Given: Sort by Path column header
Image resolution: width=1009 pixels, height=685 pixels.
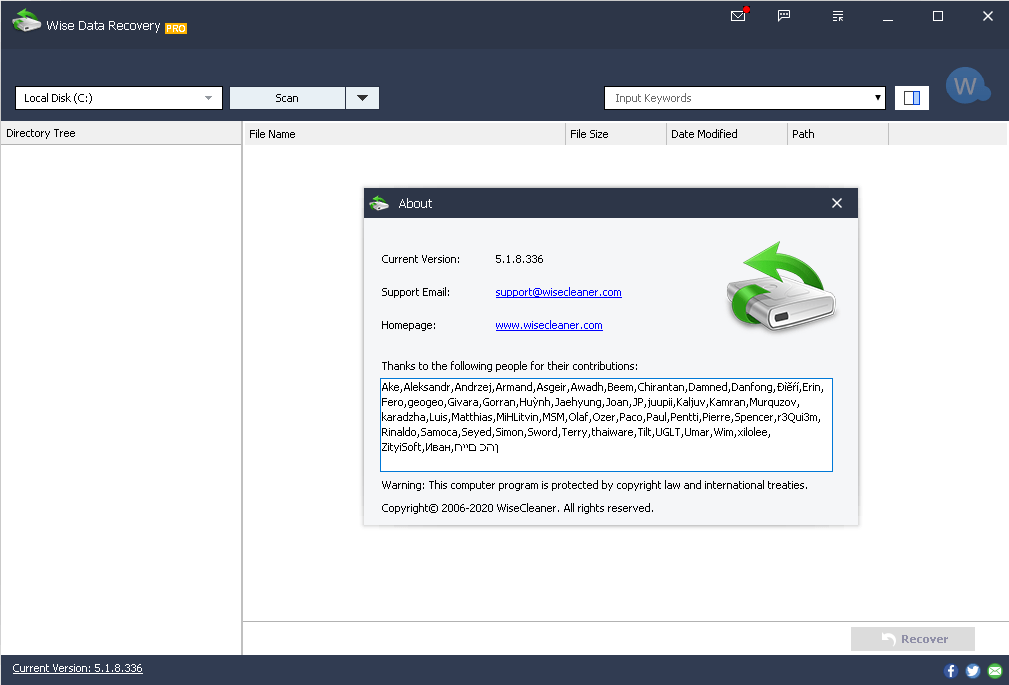Looking at the screenshot, I should 837,134.
